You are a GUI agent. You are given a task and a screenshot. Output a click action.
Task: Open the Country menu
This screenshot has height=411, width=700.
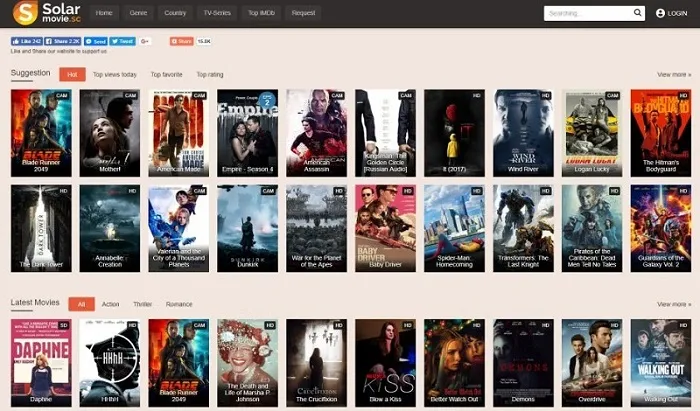tap(175, 13)
